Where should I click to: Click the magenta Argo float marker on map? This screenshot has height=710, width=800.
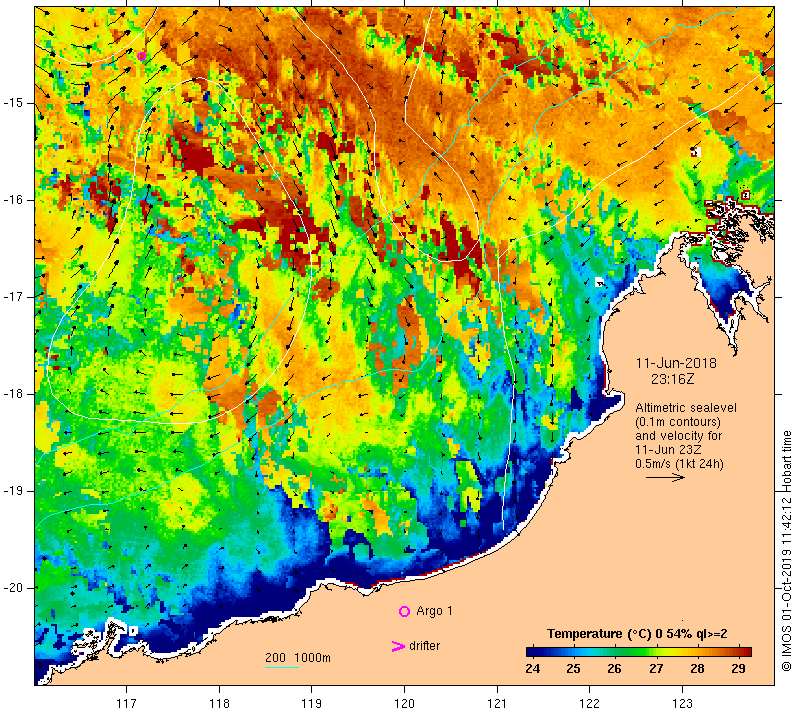[141, 56]
